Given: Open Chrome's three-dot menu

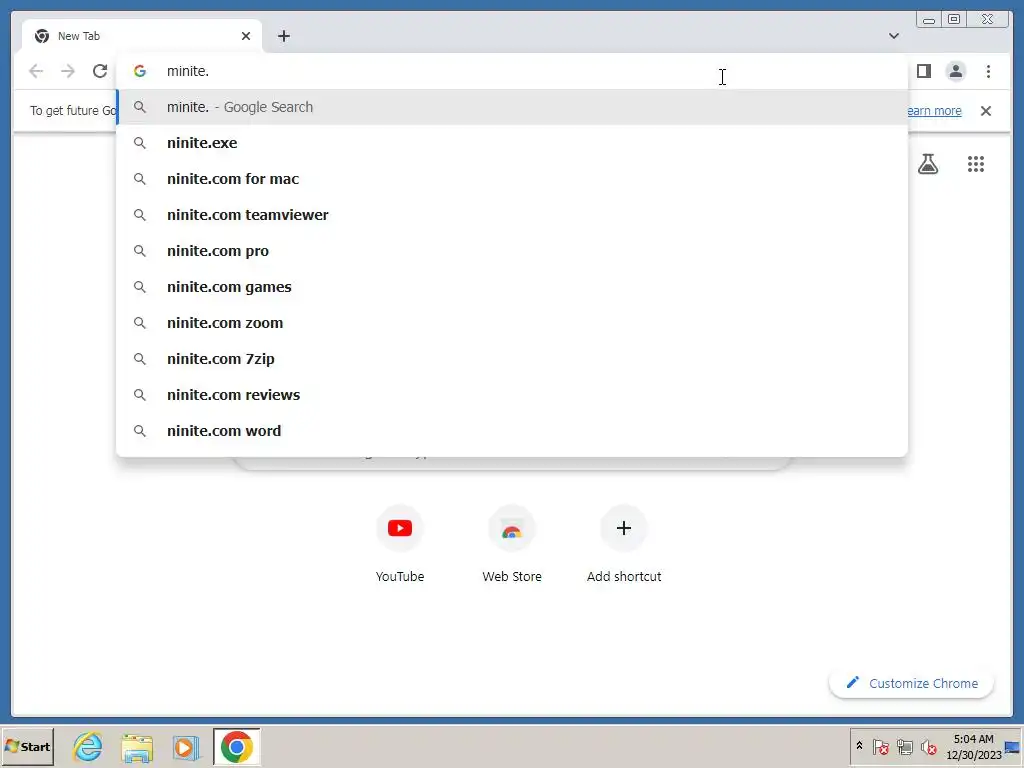Looking at the screenshot, I should tap(988, 71).
